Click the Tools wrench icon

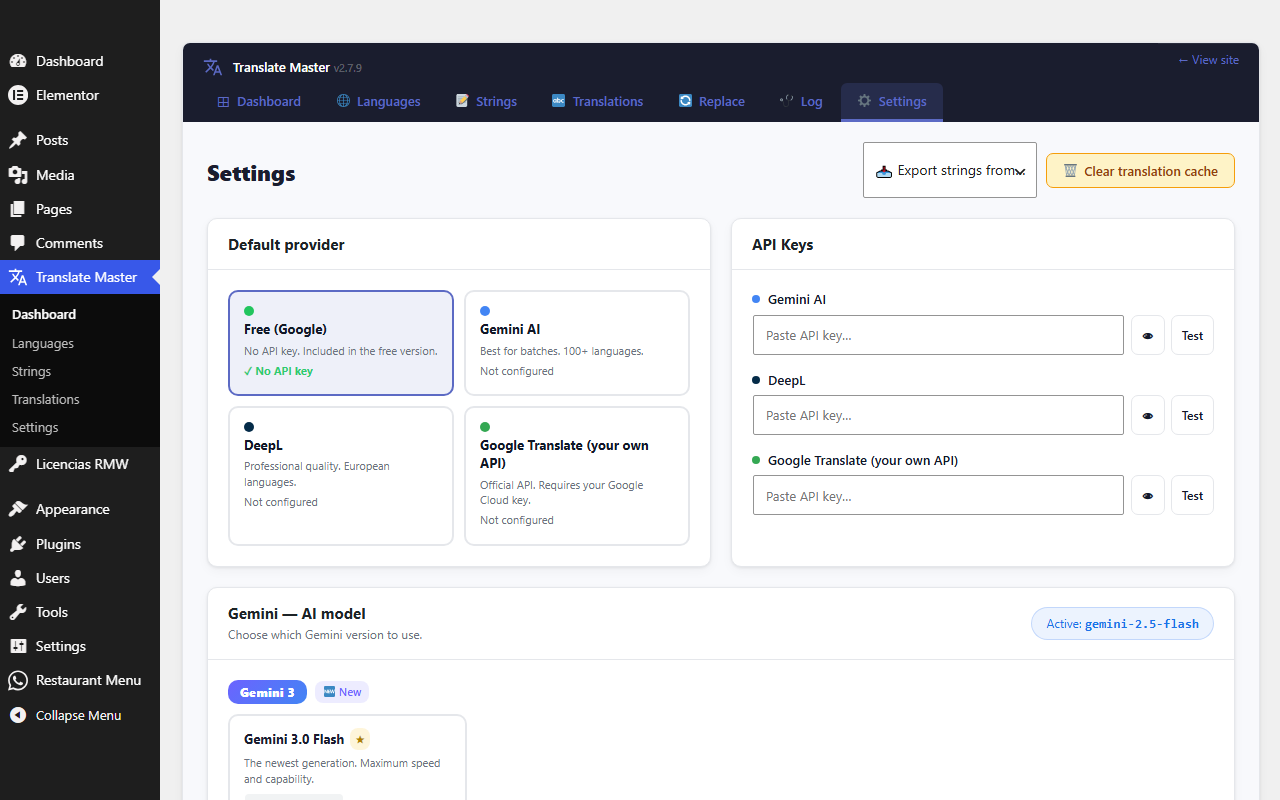[x=18, y=612]
